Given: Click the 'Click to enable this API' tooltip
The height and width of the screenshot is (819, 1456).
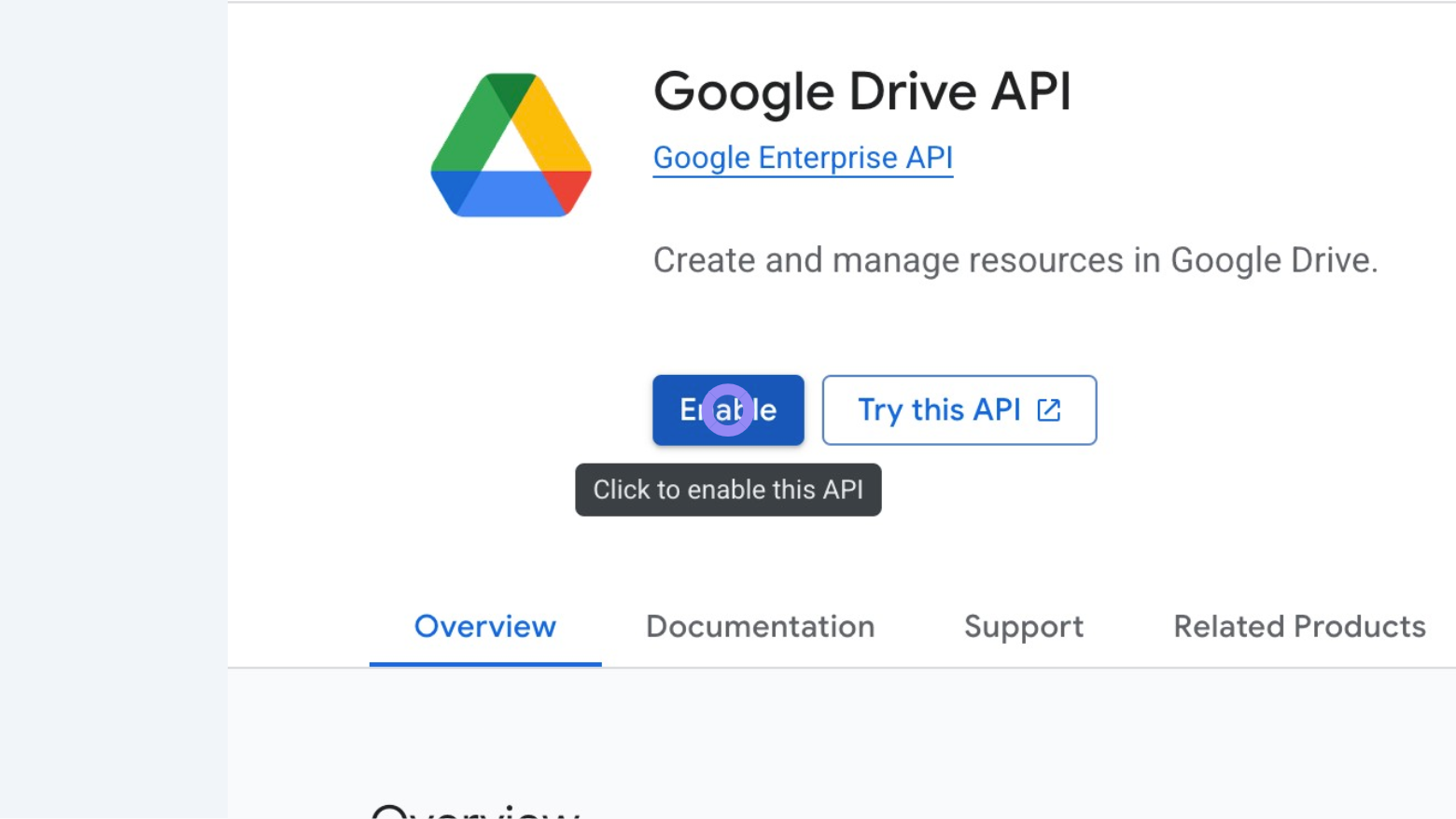Looking at the screenshot, I should tap(727, 489).
